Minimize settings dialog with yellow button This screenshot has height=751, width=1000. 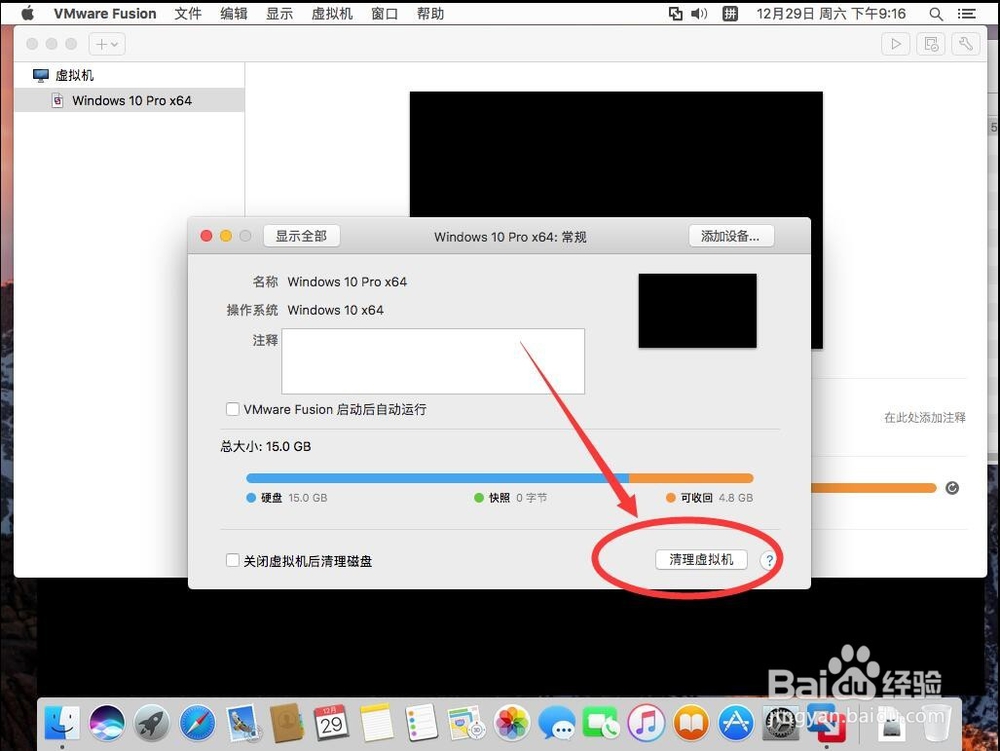(x=226, y=236)
